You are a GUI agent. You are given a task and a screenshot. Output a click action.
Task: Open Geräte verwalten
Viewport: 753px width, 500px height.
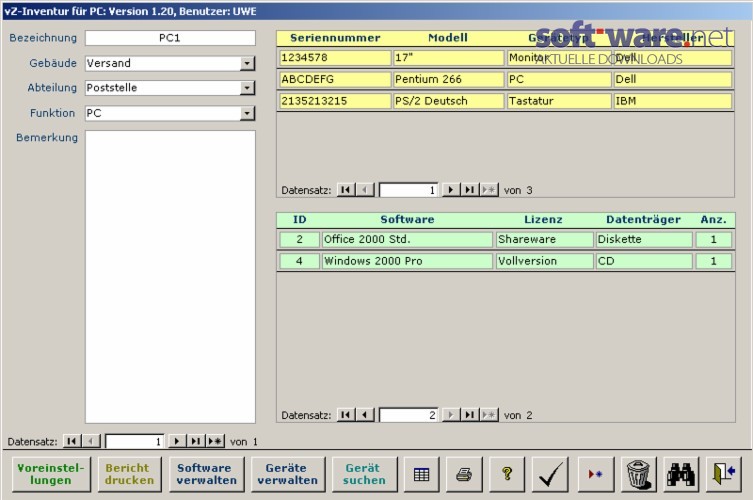[x=288, y=475]
